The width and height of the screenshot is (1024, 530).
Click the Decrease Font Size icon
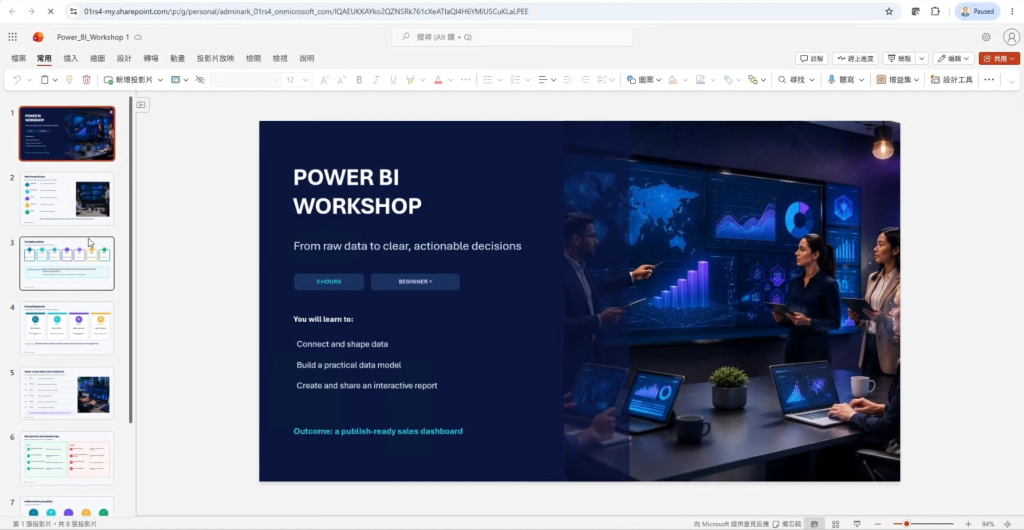tap(342, 80)
